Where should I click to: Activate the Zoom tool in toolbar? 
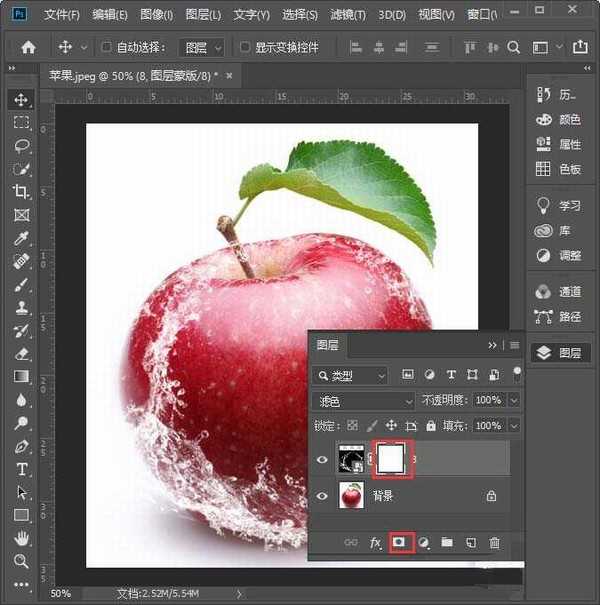21,561
